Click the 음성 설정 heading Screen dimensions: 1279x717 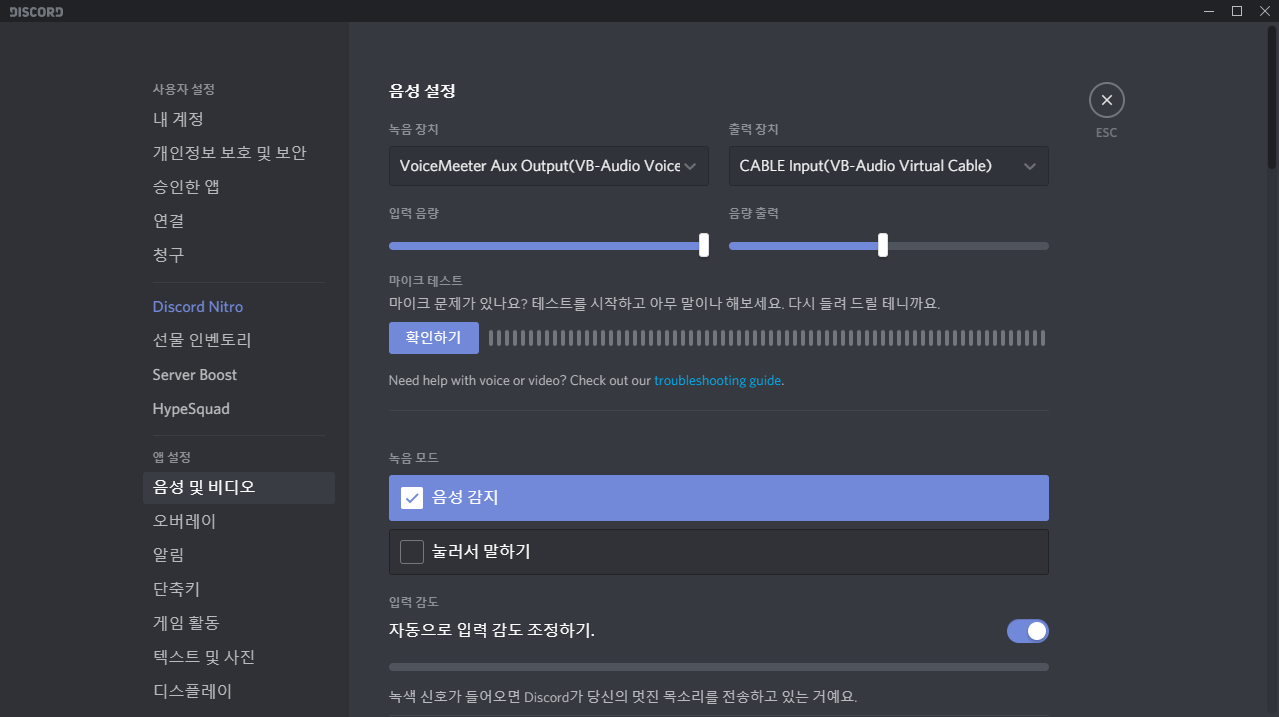(422, 91)
